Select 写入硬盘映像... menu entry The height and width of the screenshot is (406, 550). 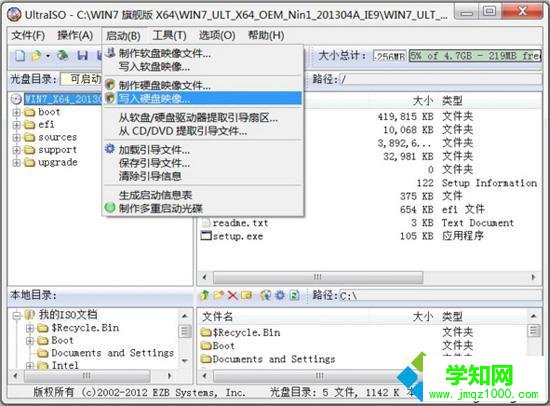[203, 99]
